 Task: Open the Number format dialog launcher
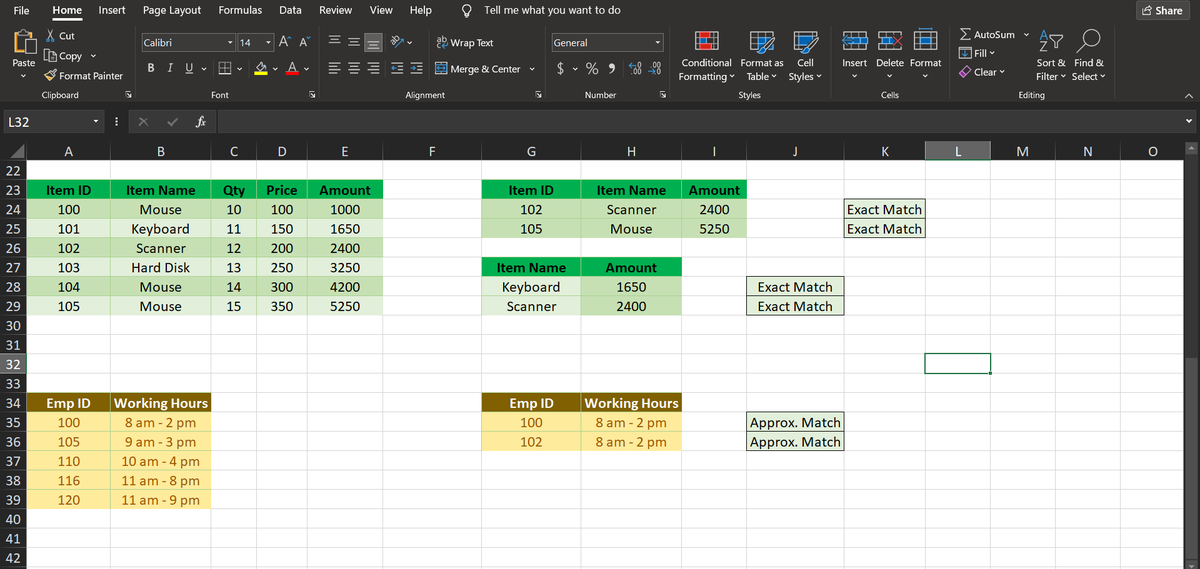[662, 95]
